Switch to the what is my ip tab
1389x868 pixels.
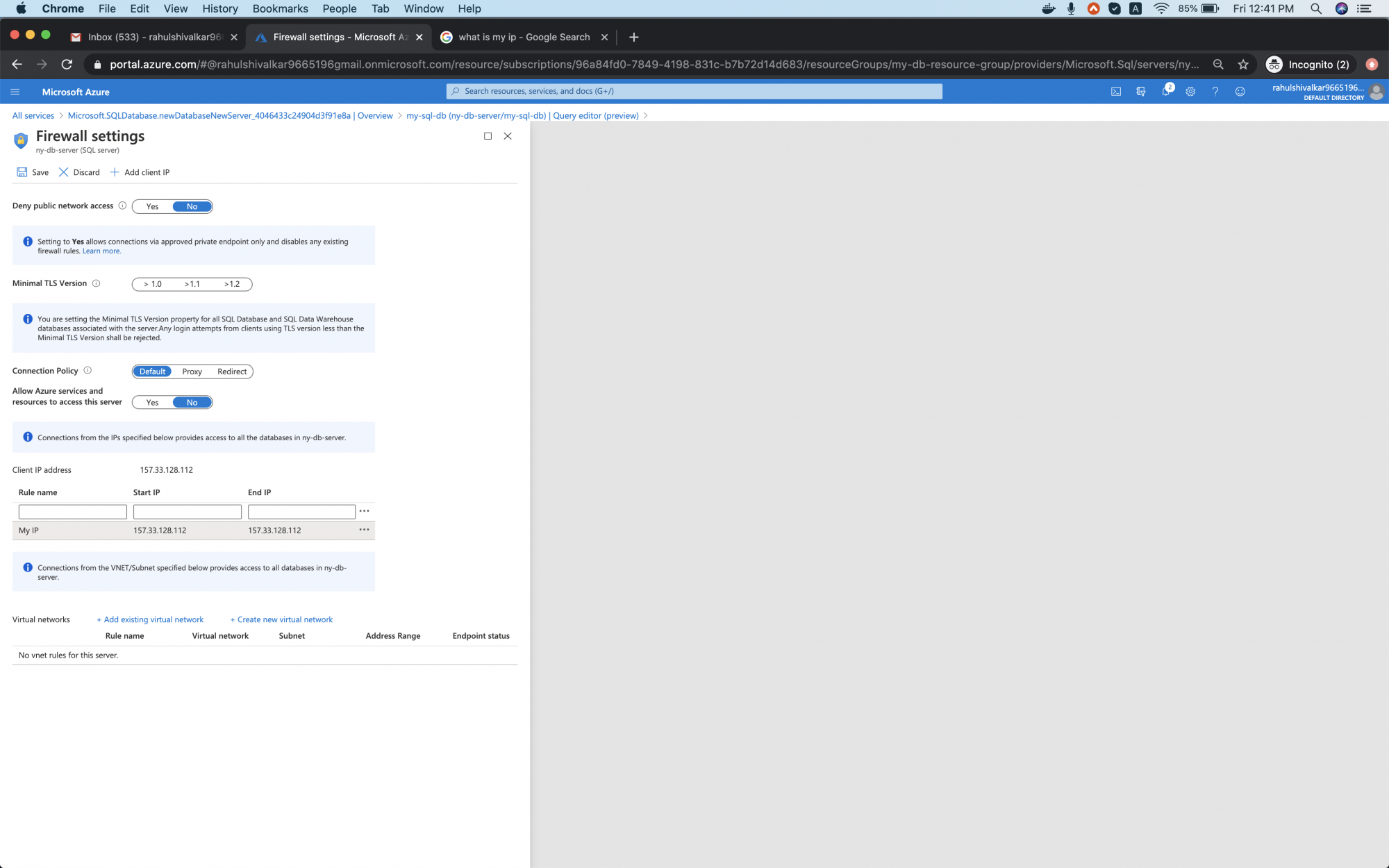point(523,37)
